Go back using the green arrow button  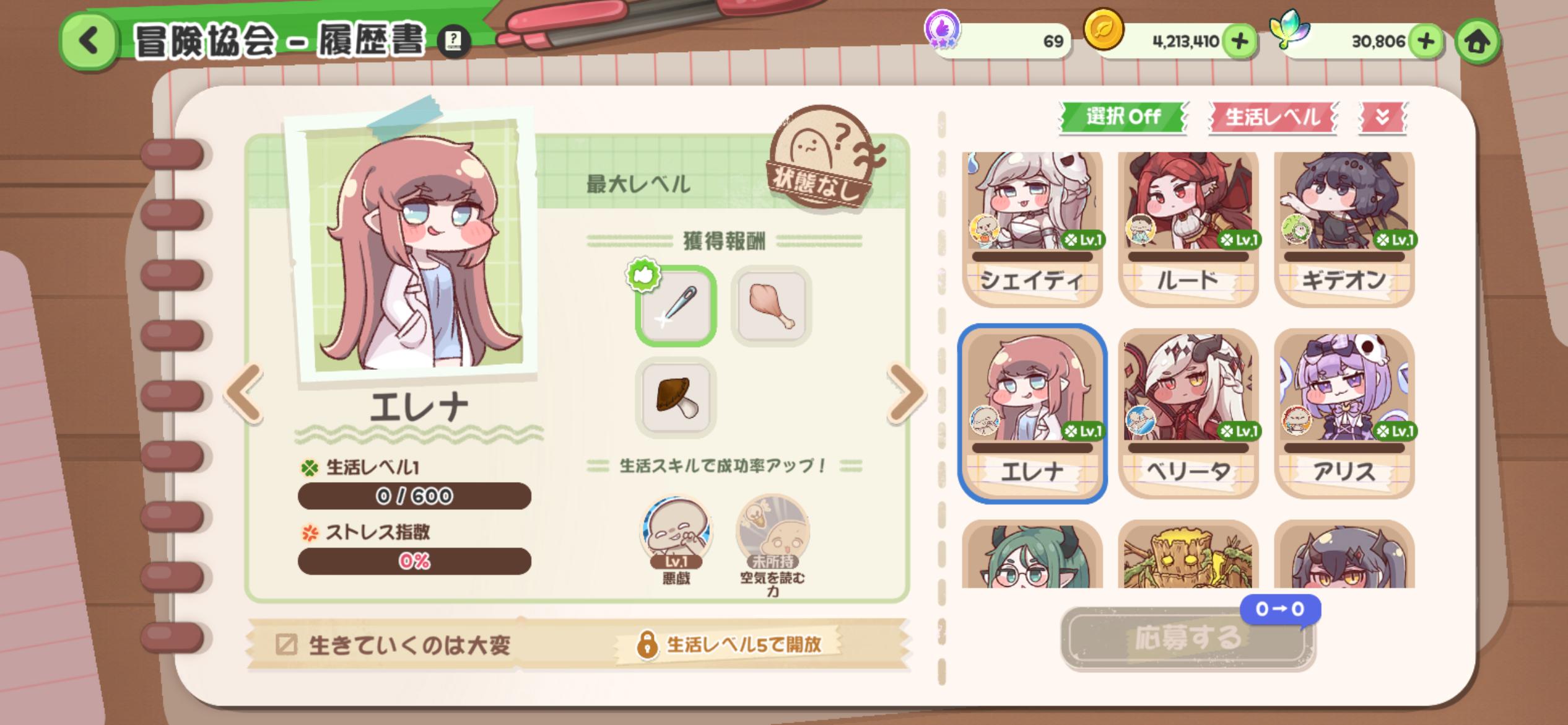89,41
